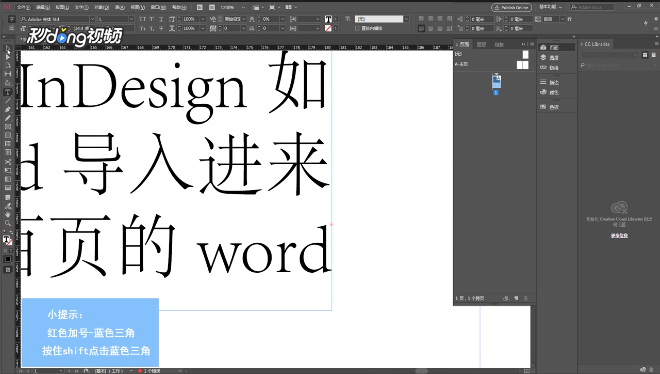
Task: Select the Rectangle tool
Action: [x=8, y=135]
